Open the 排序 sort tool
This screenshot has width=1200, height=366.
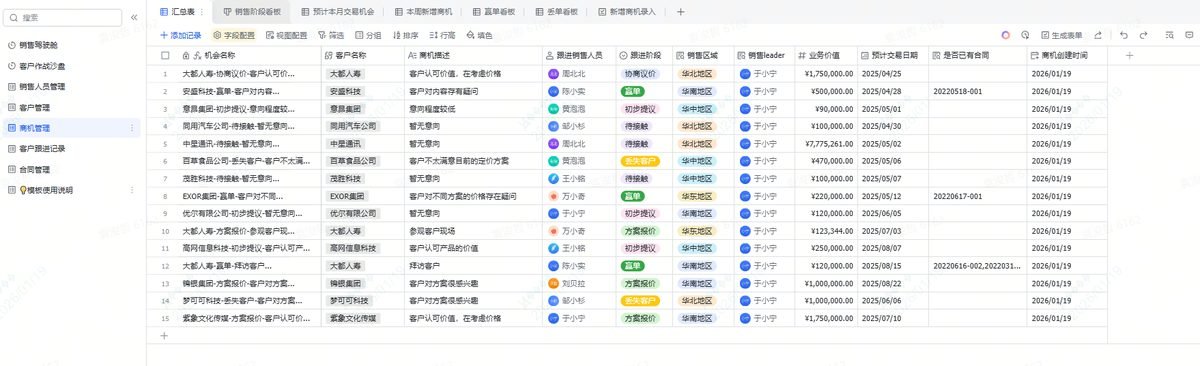(x=405, y=35)
